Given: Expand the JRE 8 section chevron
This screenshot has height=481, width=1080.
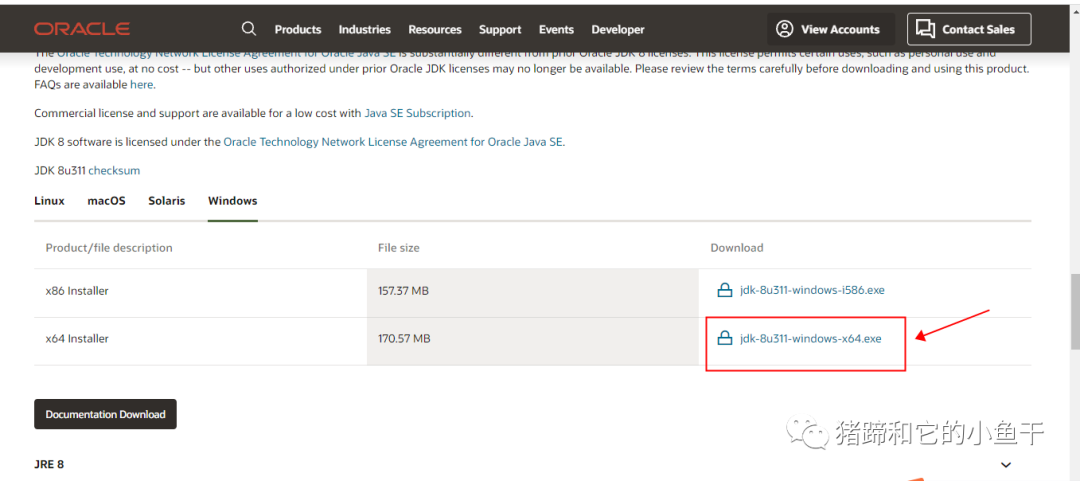Looking at the screenshot, I should [x=1006, y=465].
